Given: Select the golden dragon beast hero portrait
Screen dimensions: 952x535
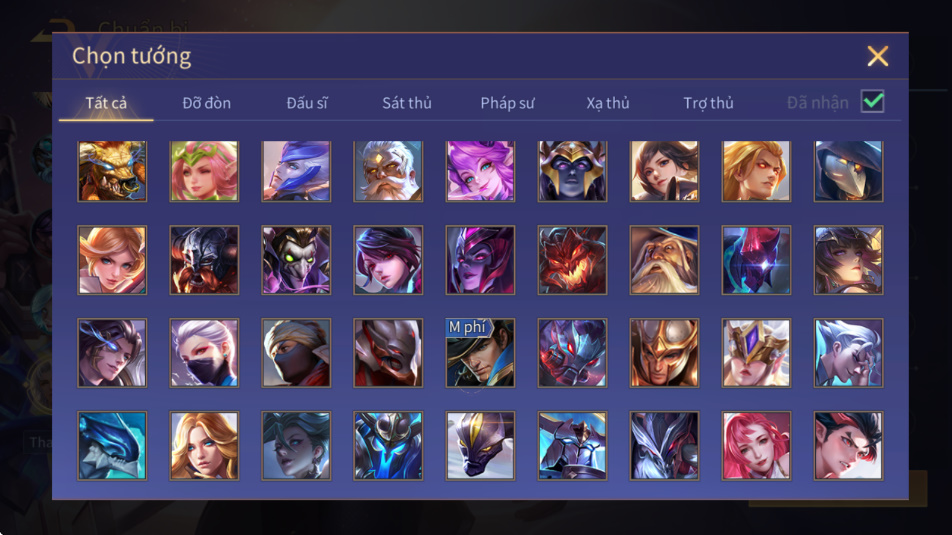Looking at the screenshot, I should pos(112,171).
